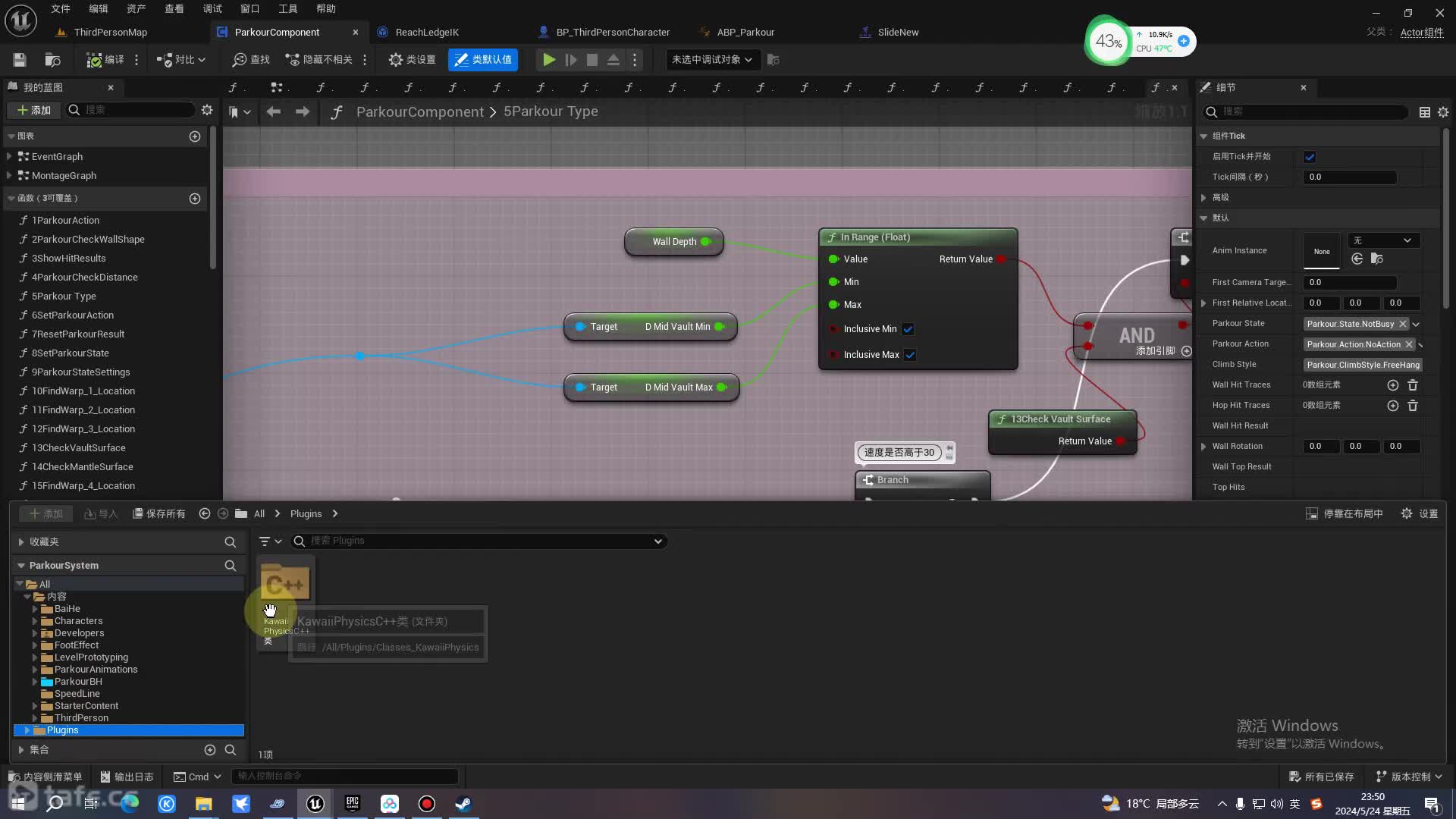Toggle Inclusive Max checkbox
Screen dimensions: 1456x819
click(x=910, y=354)
